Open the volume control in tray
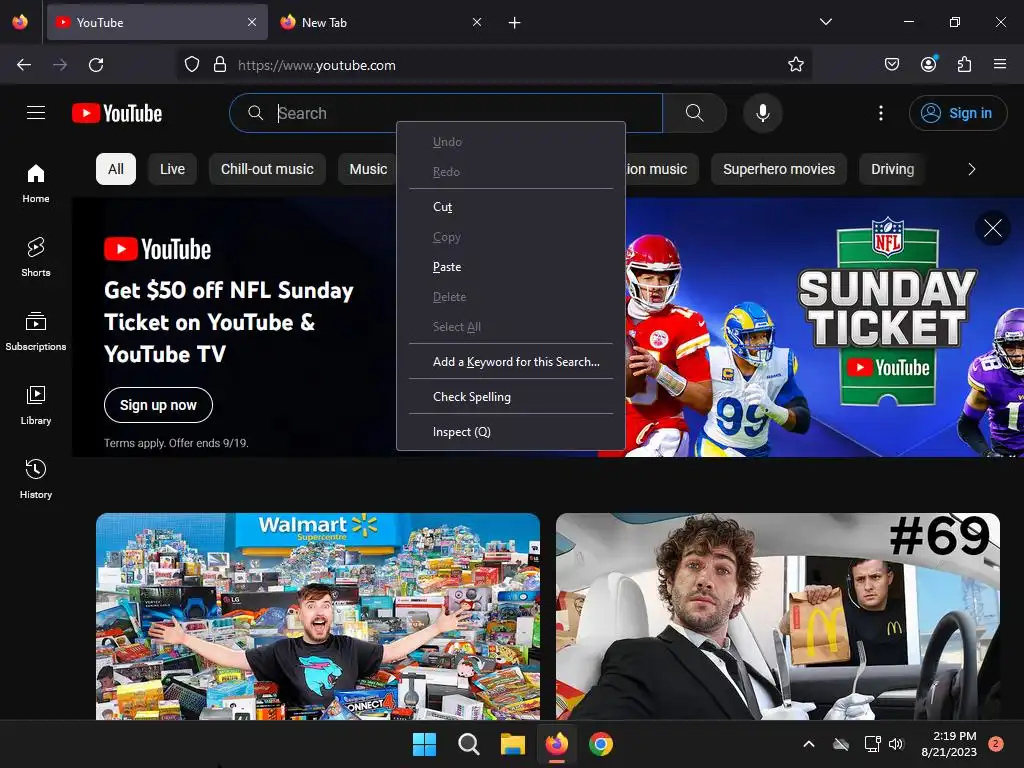The height and width of the screenshot is (768, 1024). point(896,744)
